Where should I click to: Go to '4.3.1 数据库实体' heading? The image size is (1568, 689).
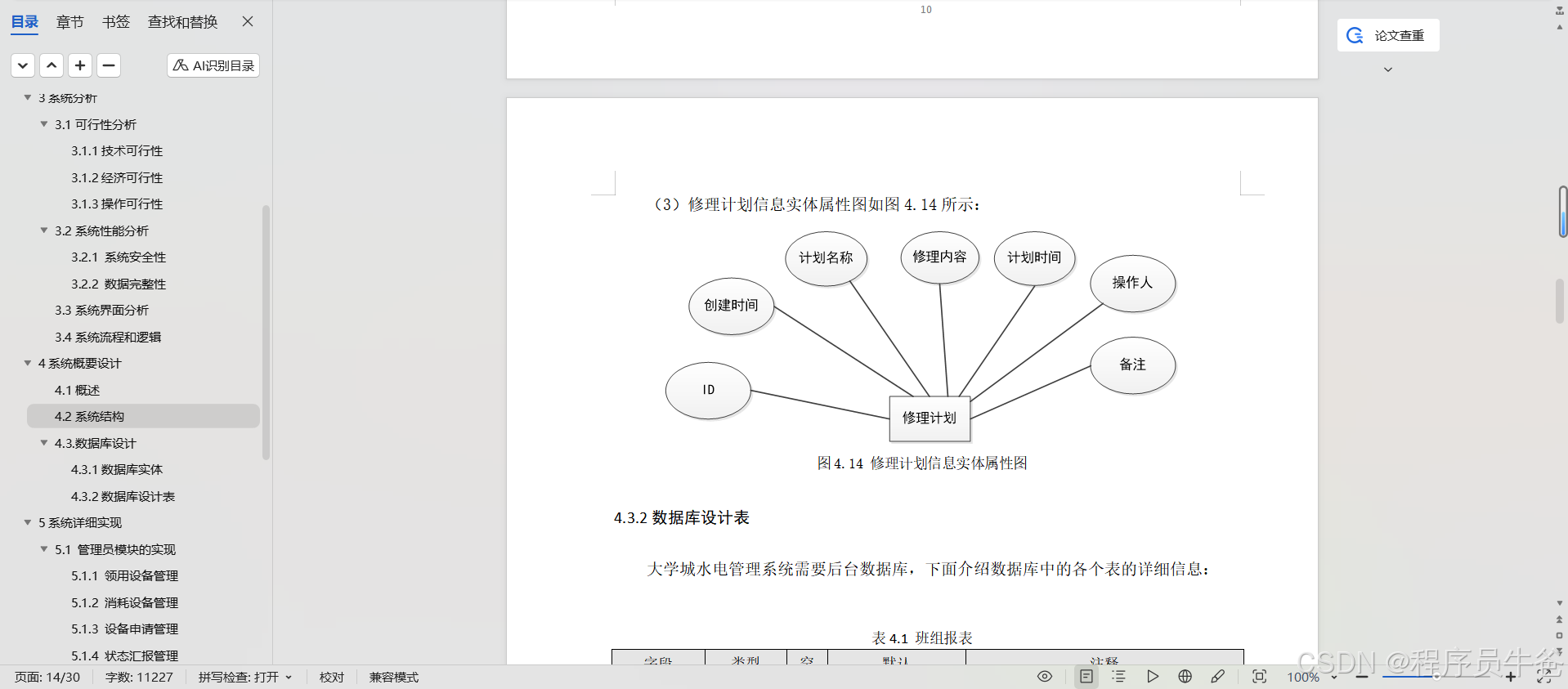(117, 470)
